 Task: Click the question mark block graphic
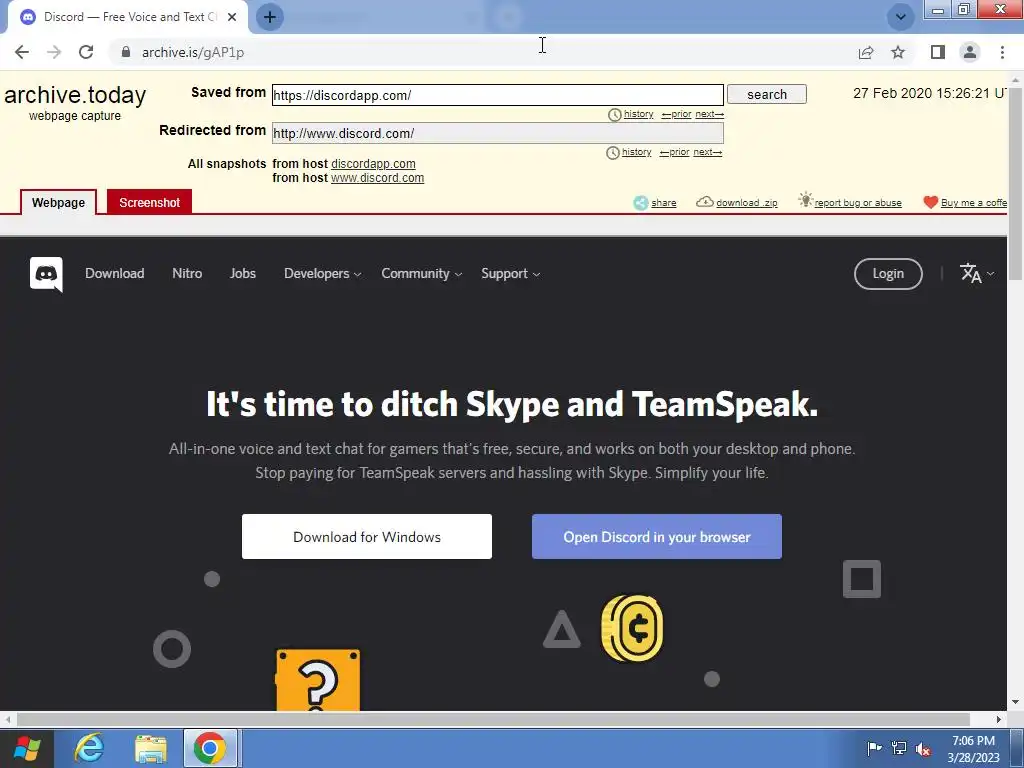tap(318, 680)
